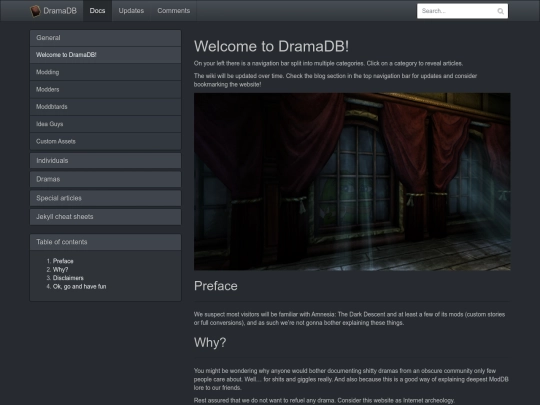Expand the Jekyll cheat sheets category
This screenshot has width=540, height=405.
click(105, 217)
